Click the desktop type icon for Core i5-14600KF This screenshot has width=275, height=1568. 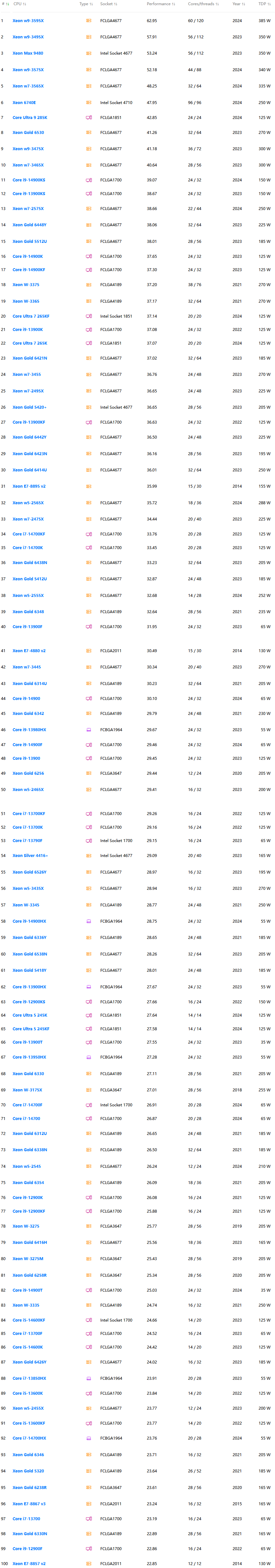click(x=89, y=1320)
